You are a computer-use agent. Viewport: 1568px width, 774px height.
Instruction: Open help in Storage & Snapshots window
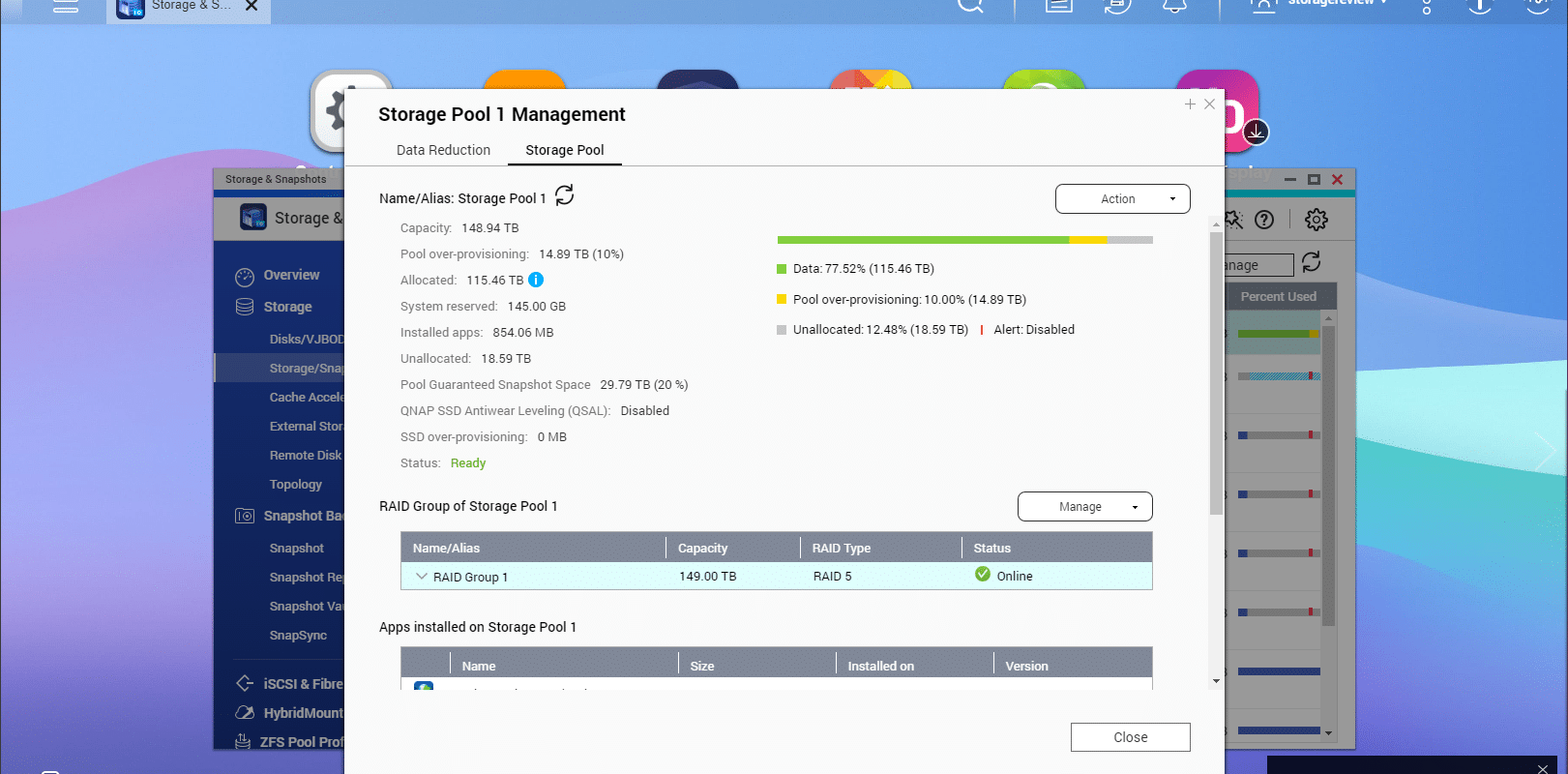click(1264, 220)
